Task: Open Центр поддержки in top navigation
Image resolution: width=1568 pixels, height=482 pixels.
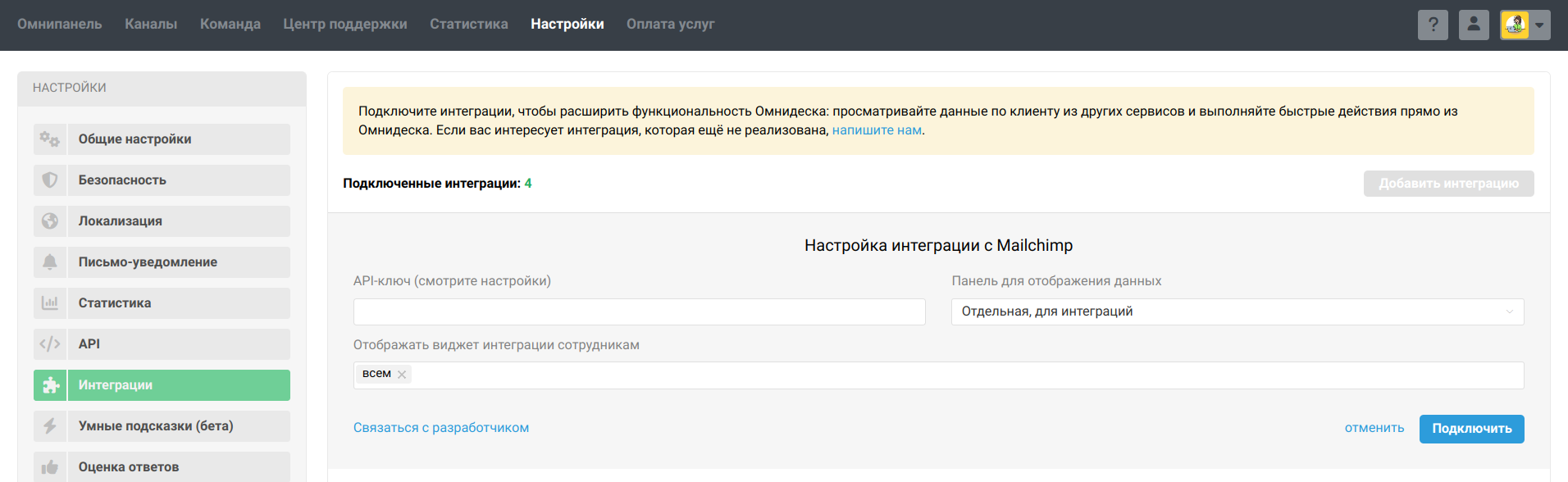Action: [x=345, y=25]
